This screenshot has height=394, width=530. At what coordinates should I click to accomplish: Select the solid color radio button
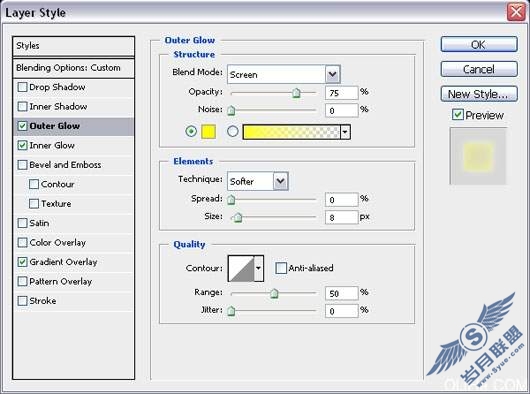point(191,131)
